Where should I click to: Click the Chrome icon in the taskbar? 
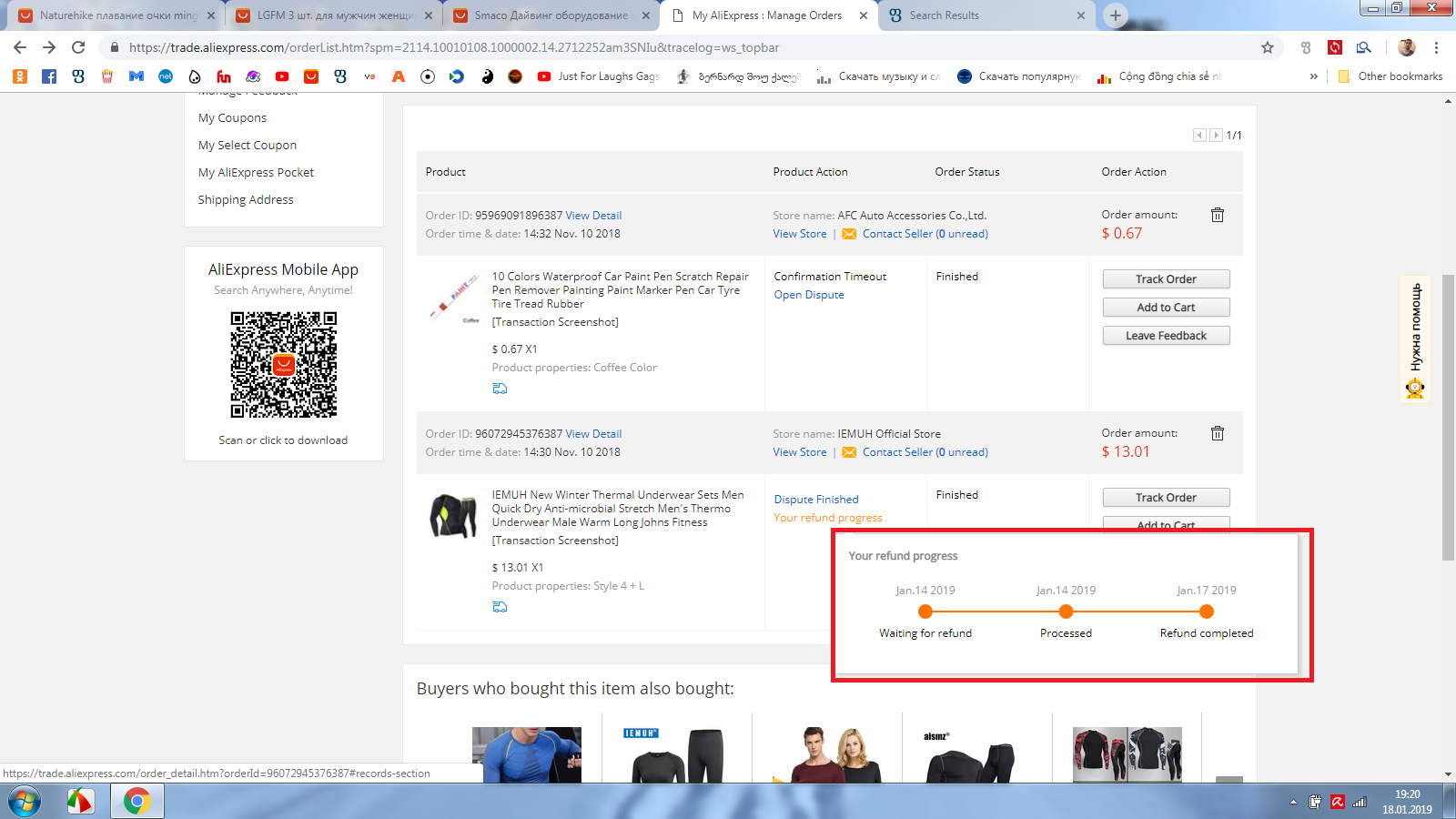(137, 802)
